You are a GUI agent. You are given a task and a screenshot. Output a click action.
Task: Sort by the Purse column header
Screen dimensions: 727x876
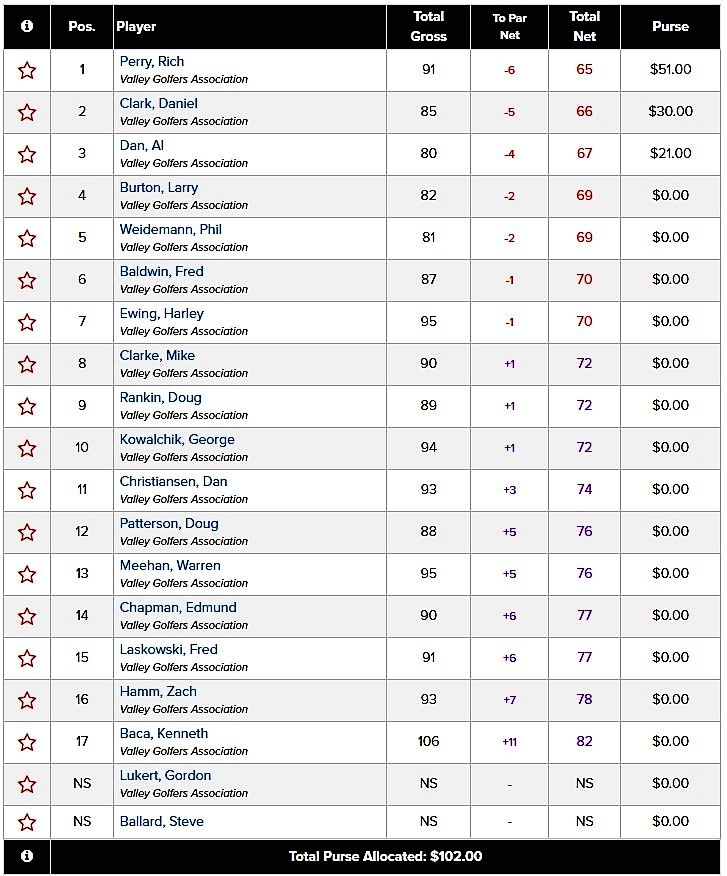coord(670,26)
